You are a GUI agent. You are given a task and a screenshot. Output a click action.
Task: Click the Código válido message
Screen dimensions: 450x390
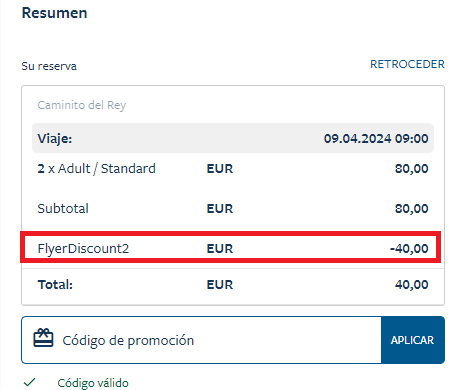click(93, 383)
